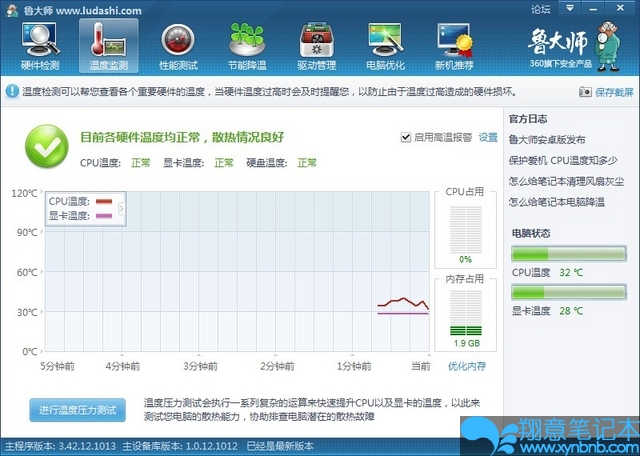Viewport: 640px width, 456px height.
Task: Open the 新机推荐 new PC recommendation tab
Action: 454,47
